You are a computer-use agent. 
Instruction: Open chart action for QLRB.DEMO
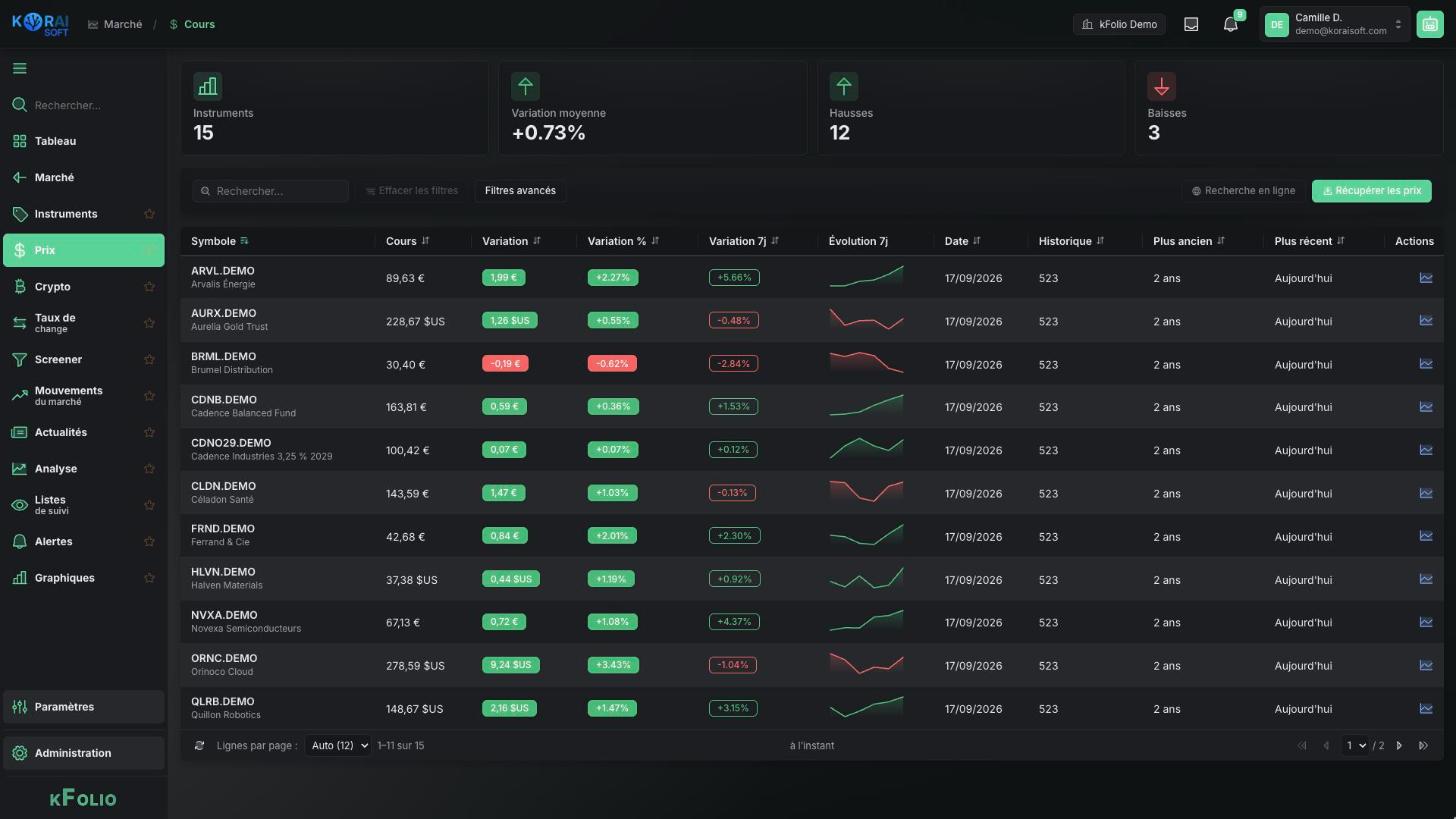coord(1426,709)
